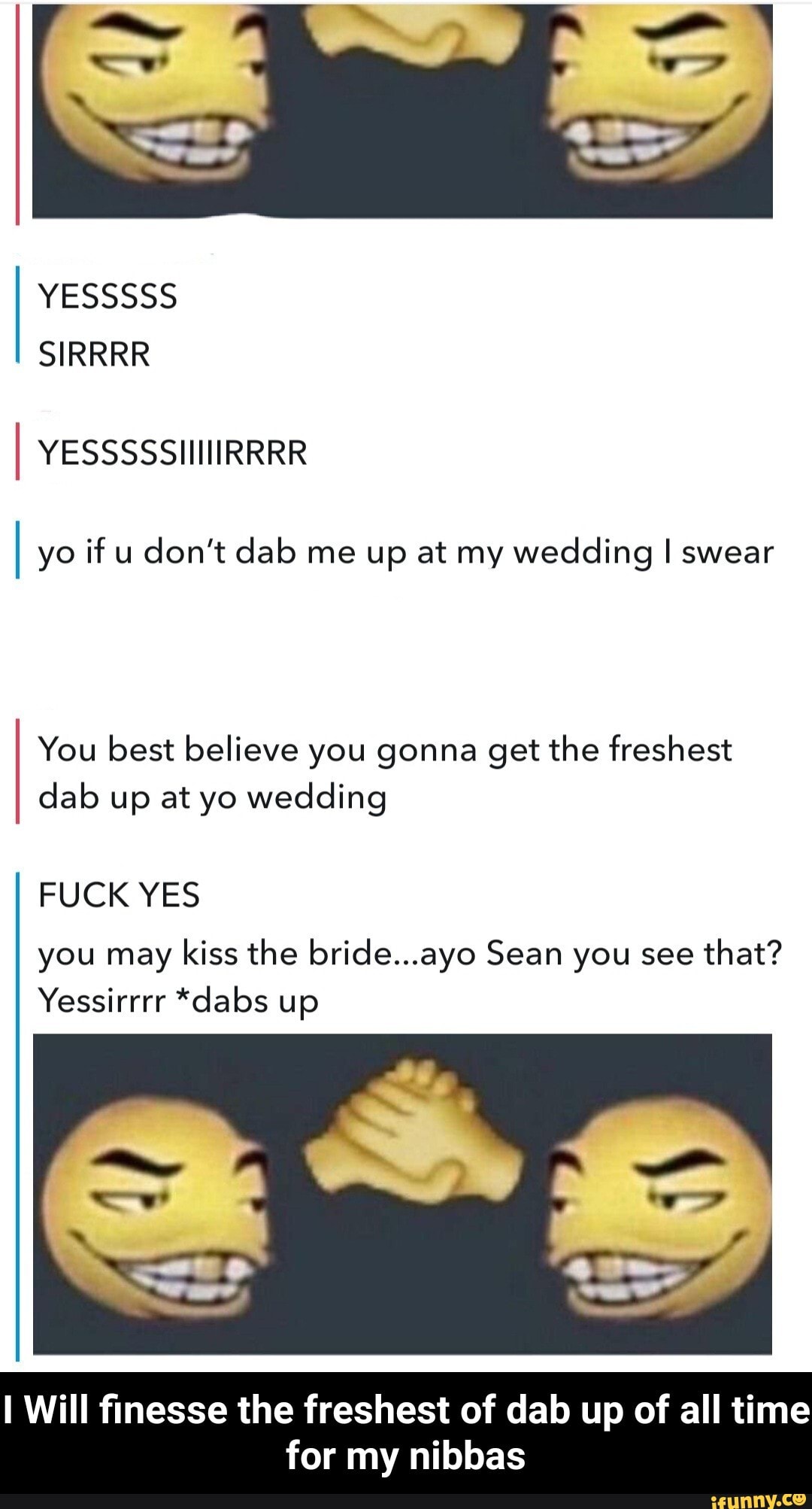Click the "You best believe" reply message
This screenshot has width=812, height=1509.
point(385,773)
